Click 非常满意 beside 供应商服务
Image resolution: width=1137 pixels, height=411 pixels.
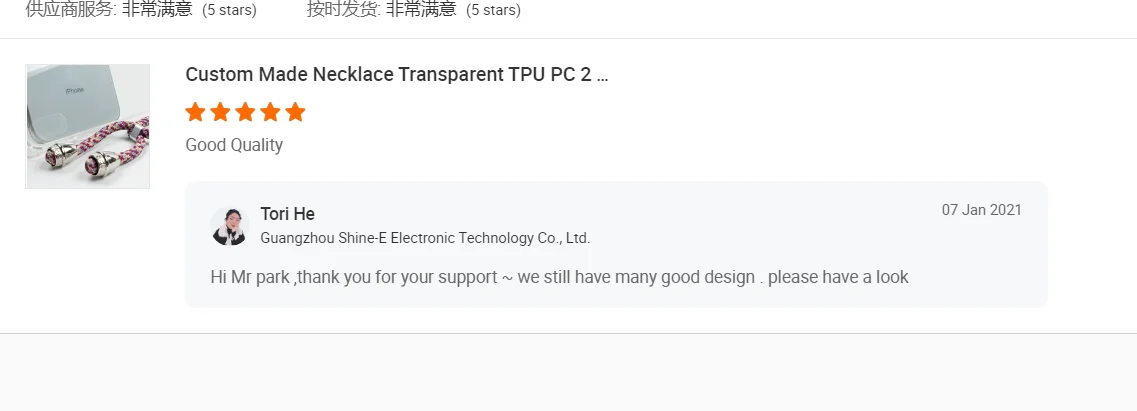(x=158, y=10)
